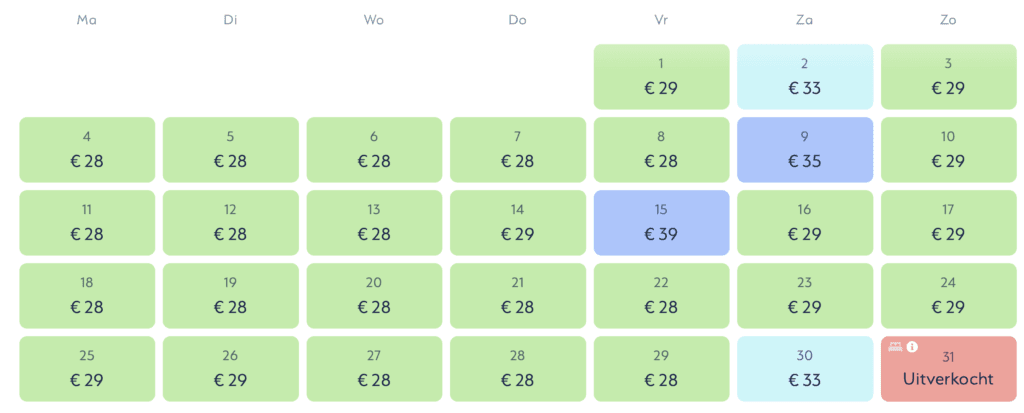Pick Saturday 2 for € 33
Image resolution: width=1024 pixels, height=413 pixels.
pyautogui.click(x=805, y=77)
